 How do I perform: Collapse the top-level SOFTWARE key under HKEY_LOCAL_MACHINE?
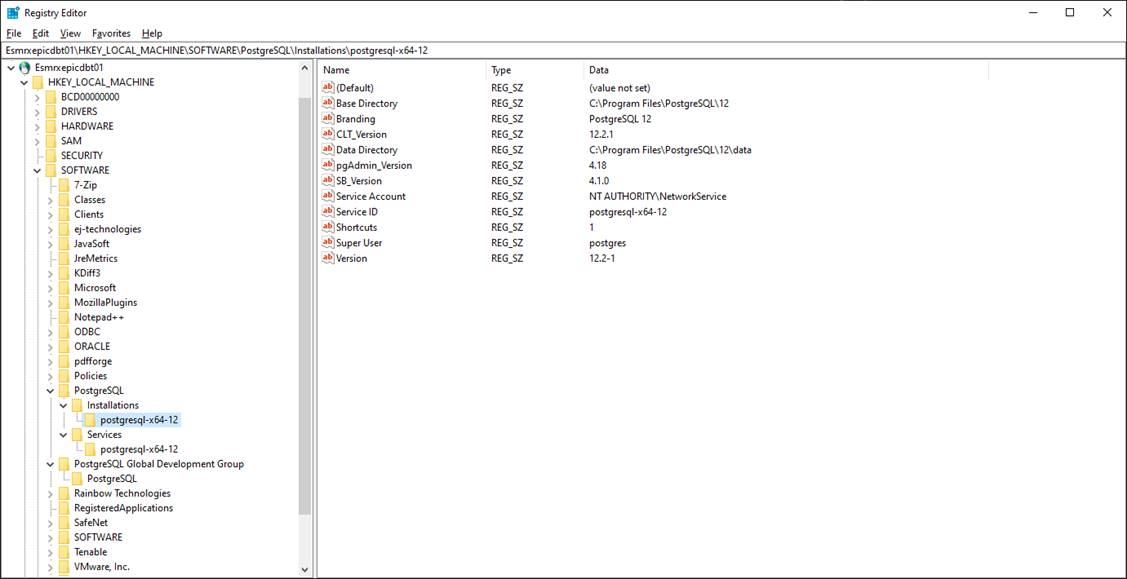click(x=37, y=170)
